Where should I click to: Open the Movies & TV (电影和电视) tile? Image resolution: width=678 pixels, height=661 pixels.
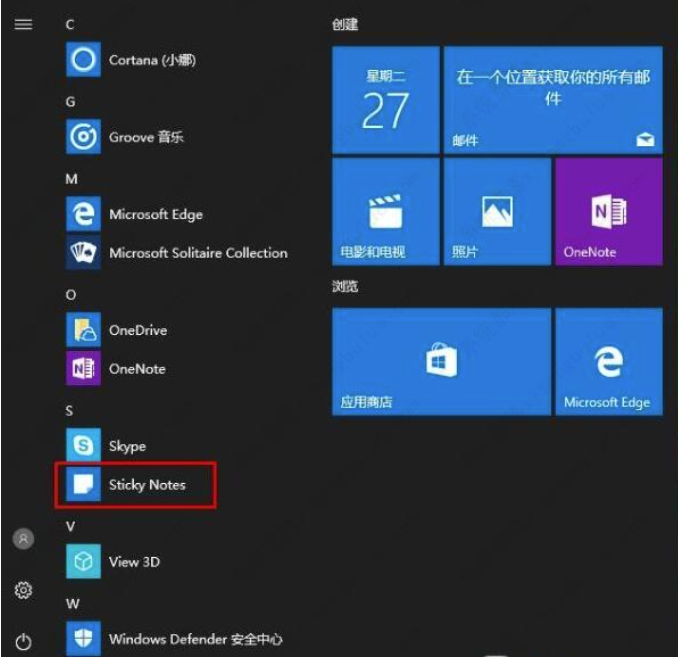point(386,211)
